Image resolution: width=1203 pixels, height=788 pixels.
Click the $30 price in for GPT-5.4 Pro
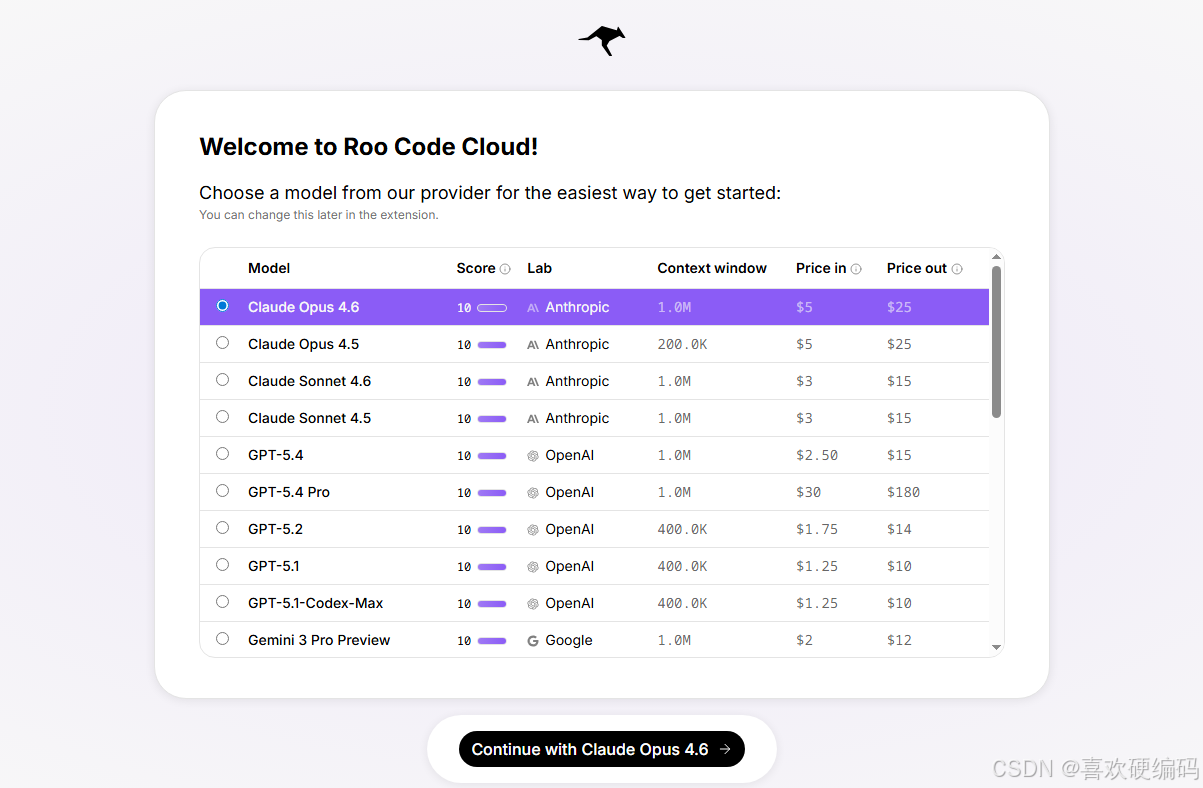[x=808, y=493]
